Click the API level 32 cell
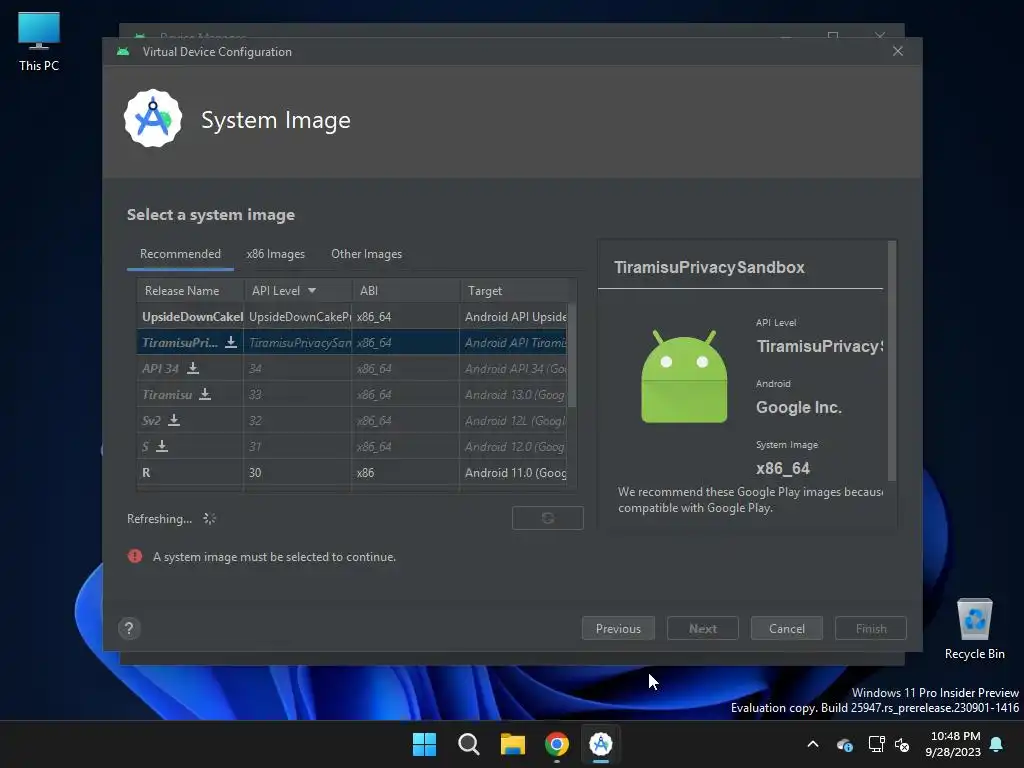This screenshot has width=1024, height=768. pos(297,421)
